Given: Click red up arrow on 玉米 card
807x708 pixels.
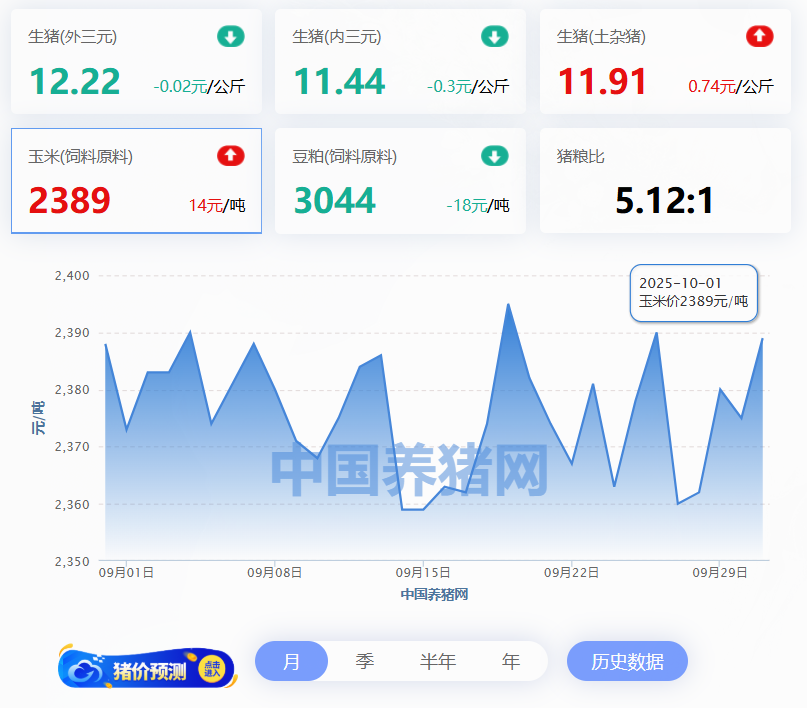Looking at the screenshot, I should coord(231,156).
